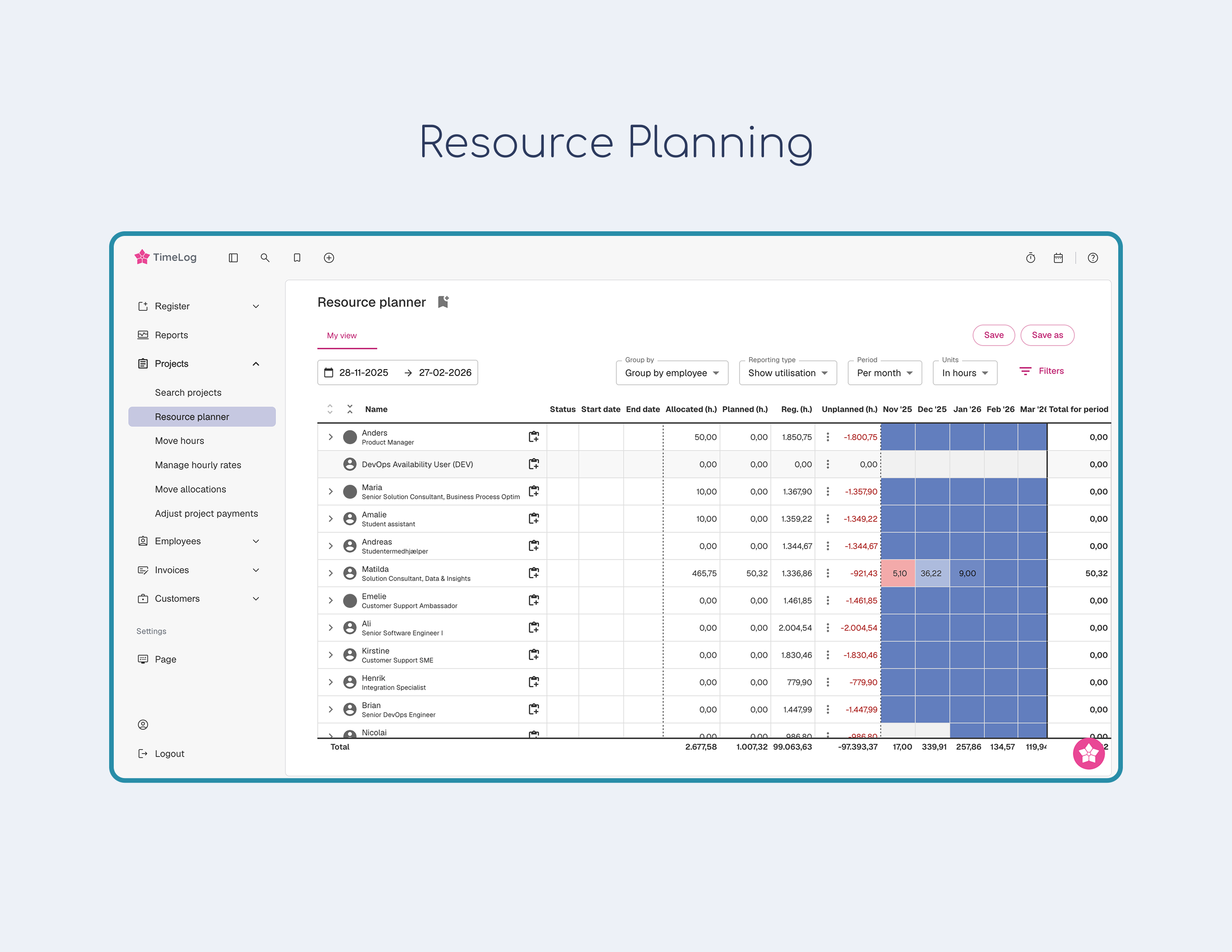Open the calendar icon in top bar
Viewport: 1232px width, 952px height.
(1058, 258)
